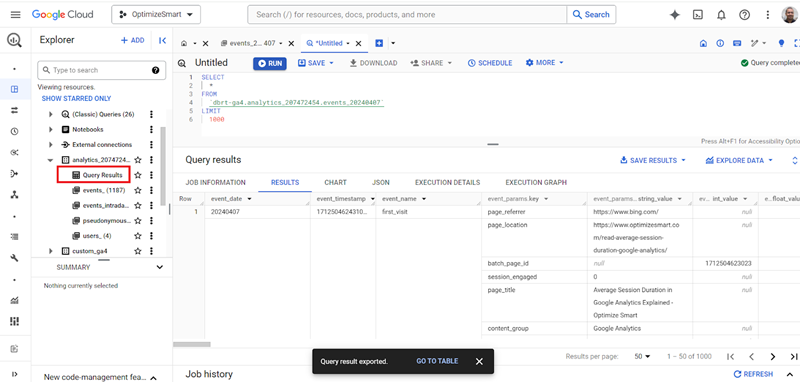The image size is (800, 382).
Task: Collapse the Explorer pane
Action: pos(162,41)
